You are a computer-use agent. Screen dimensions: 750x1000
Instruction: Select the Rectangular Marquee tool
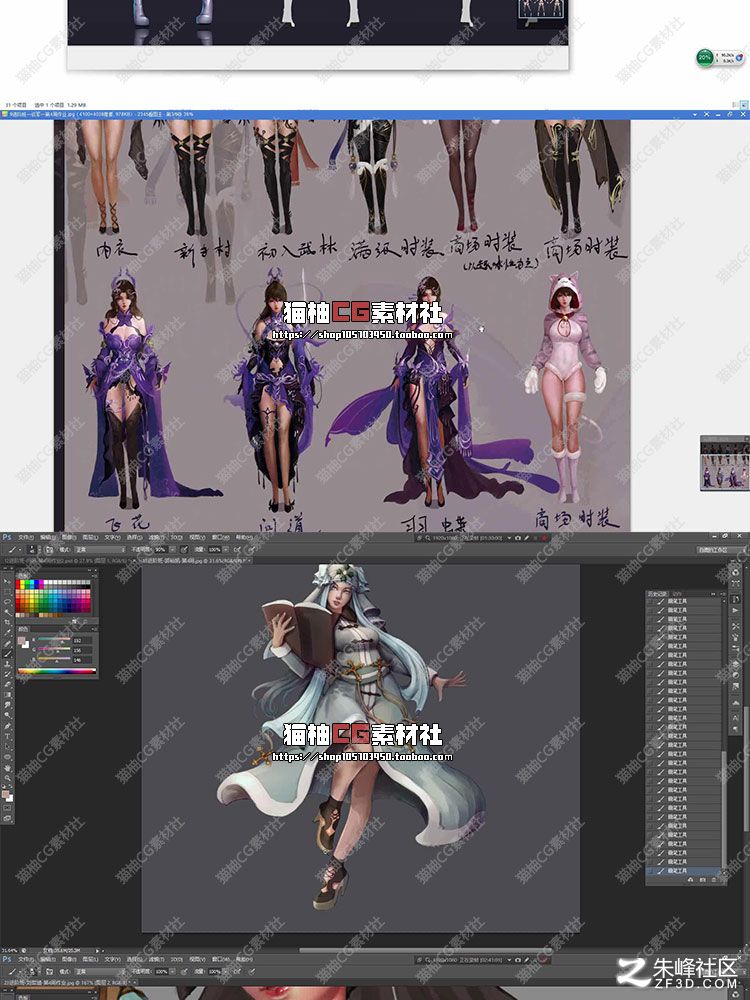click(x=7, y=592)
